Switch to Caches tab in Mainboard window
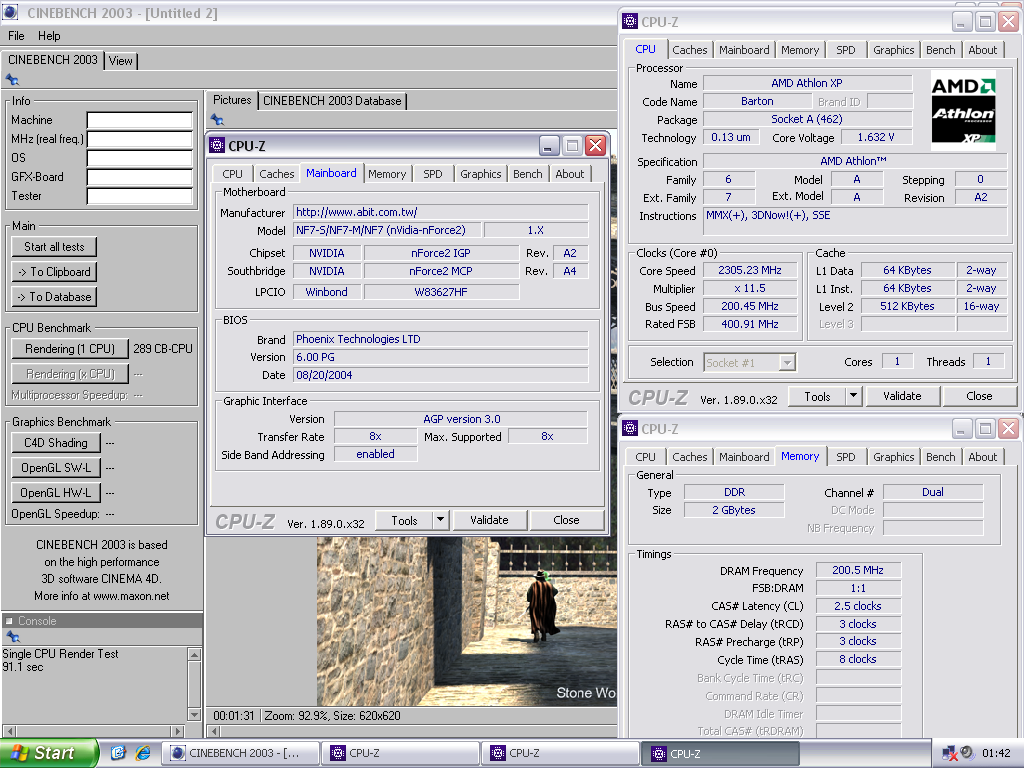This screenshot has width=1024, height=768. pyautogui.click(x=276, y=174)
